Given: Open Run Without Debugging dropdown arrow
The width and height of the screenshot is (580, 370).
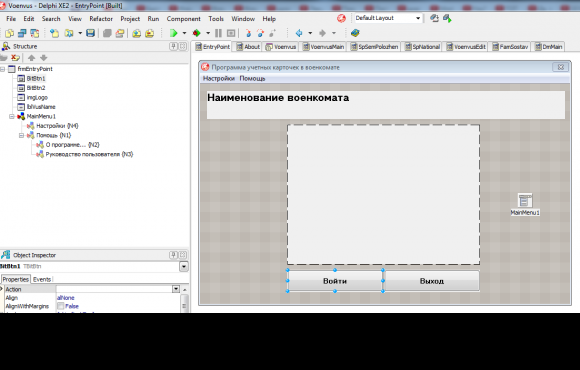Looking at the screenshot, I should point(208,33).
